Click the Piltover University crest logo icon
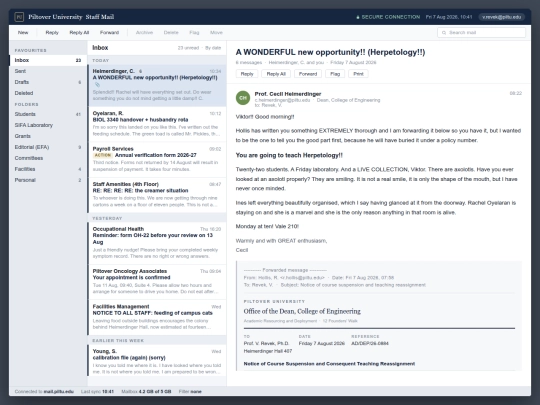 coord(19,17)
